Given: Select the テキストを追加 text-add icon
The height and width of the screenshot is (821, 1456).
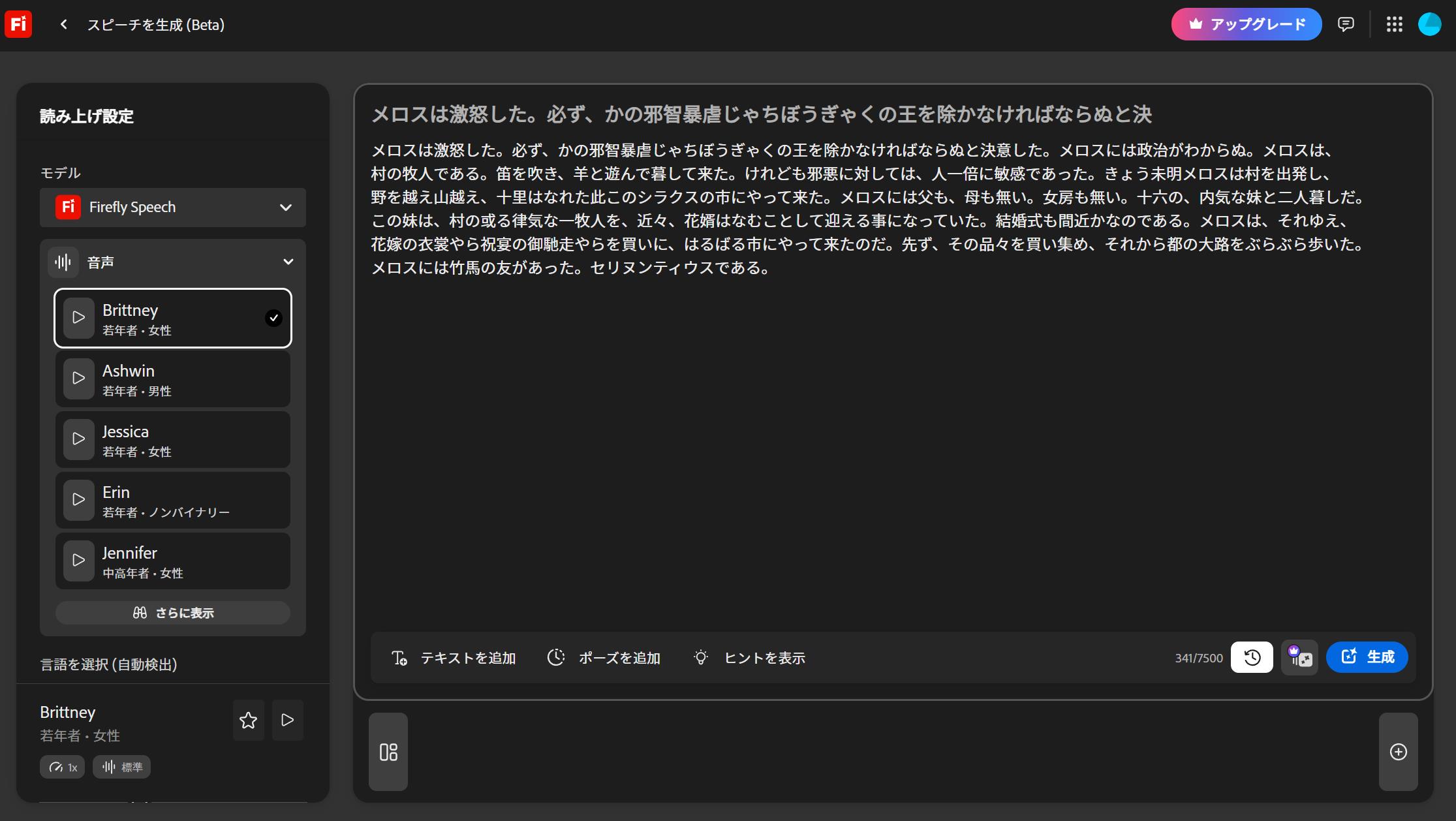Looking at the screenshot, I should tap(401, 658).
